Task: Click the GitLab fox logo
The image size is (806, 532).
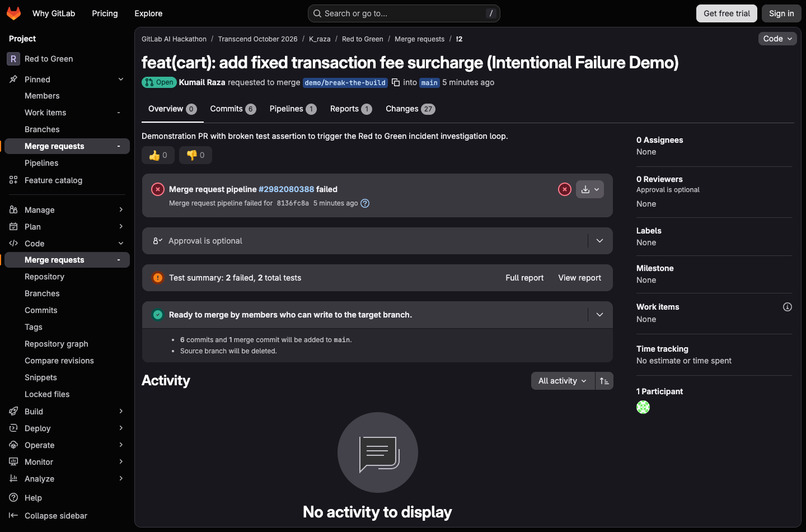Action: point(14,13)
